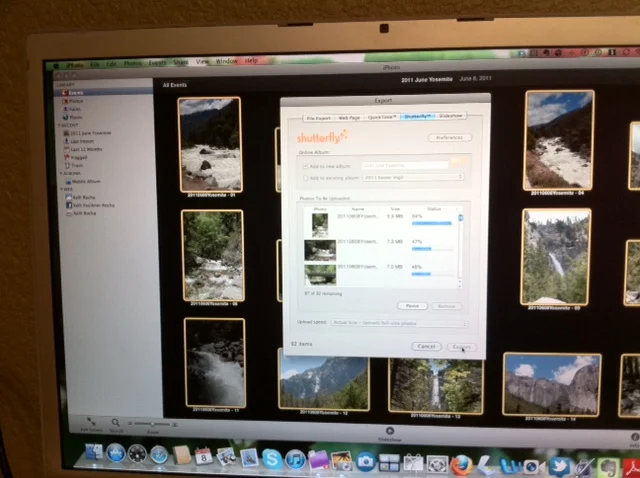Select the 7.3 MB photo row
This screenshot has height=478, width=640.
382,250
